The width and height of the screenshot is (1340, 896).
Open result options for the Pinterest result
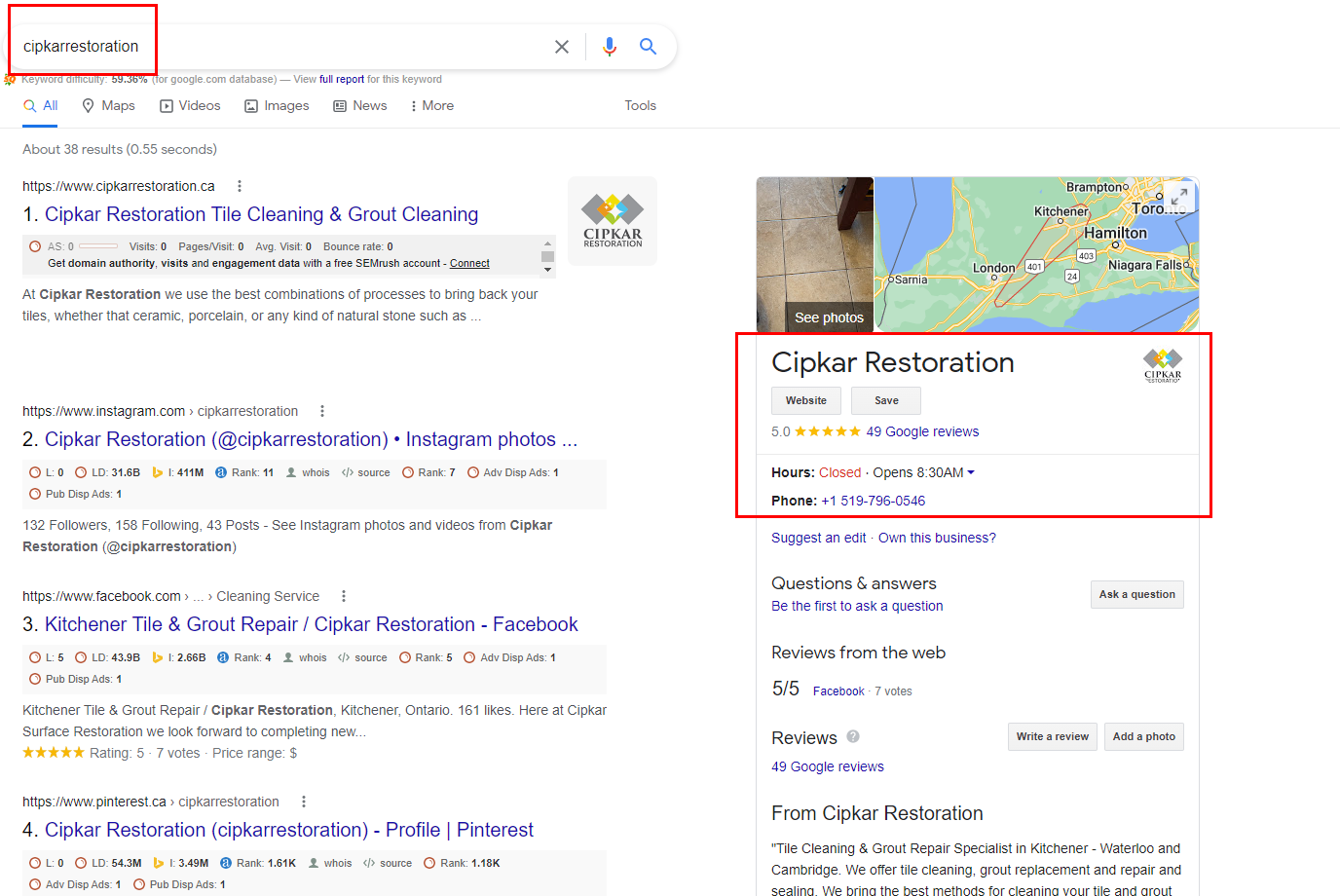coord(304,802)
